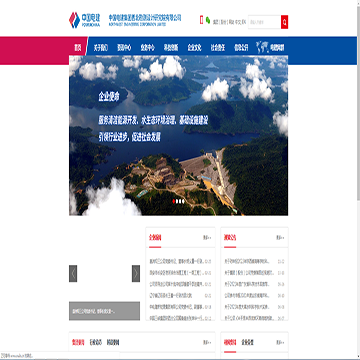The image size is (360, 360).
Task: Open 'more' link in notice announcements panel
Action: 280,238
